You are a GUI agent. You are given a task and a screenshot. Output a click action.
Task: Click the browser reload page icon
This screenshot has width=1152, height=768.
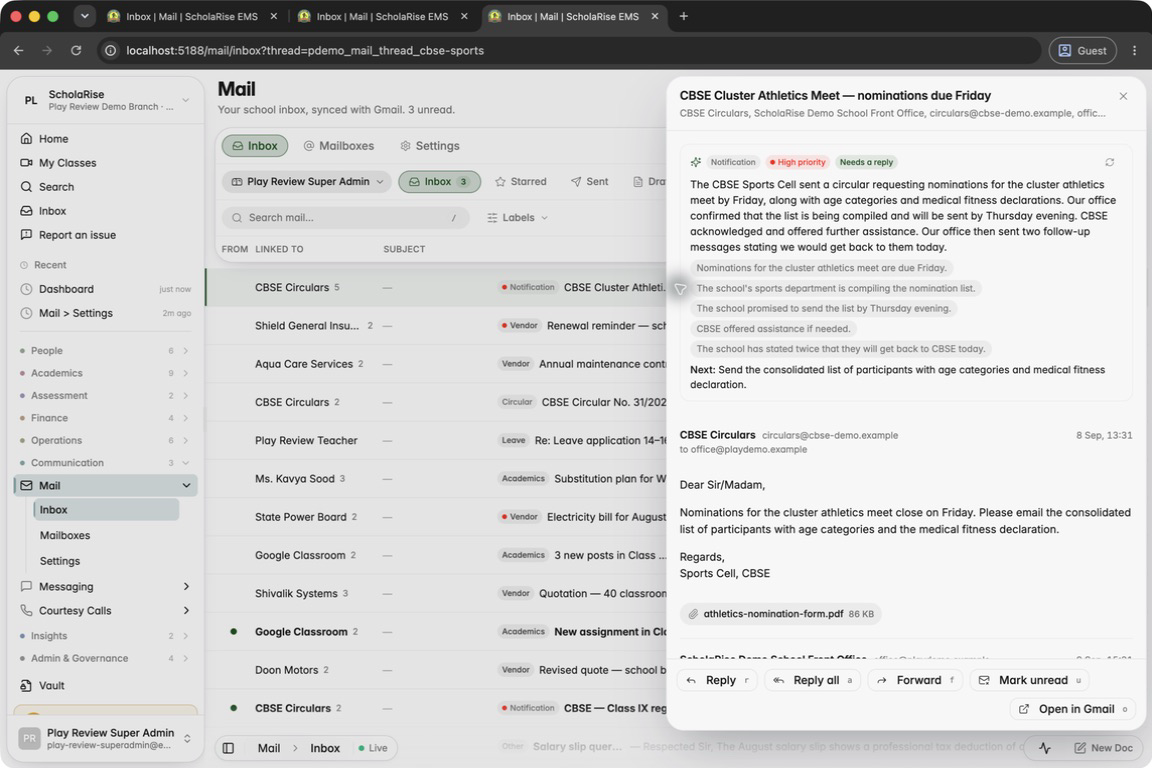76,51
